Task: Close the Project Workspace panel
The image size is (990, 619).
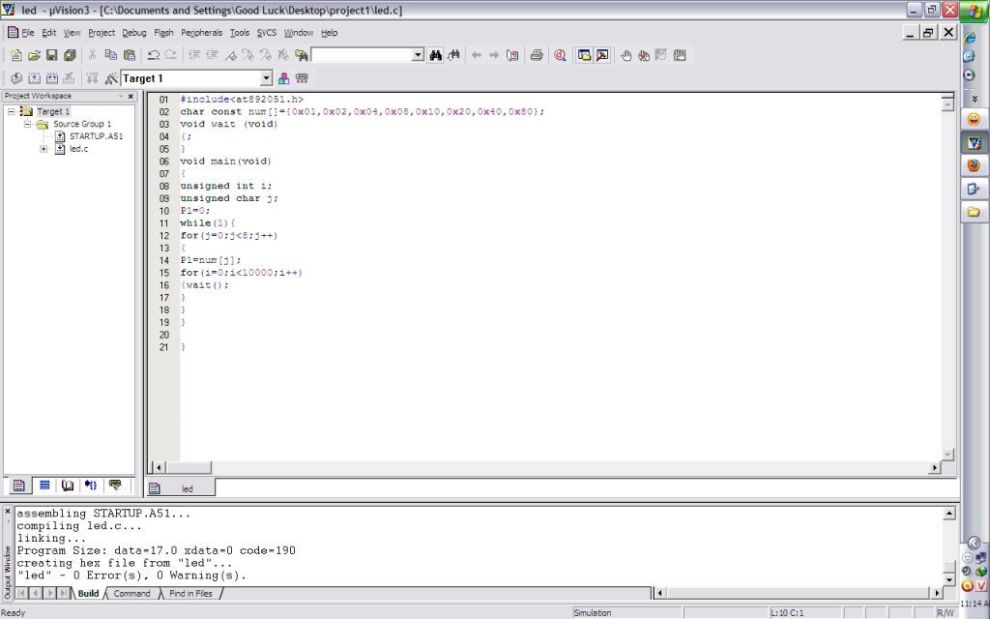Action: point(131,97)
